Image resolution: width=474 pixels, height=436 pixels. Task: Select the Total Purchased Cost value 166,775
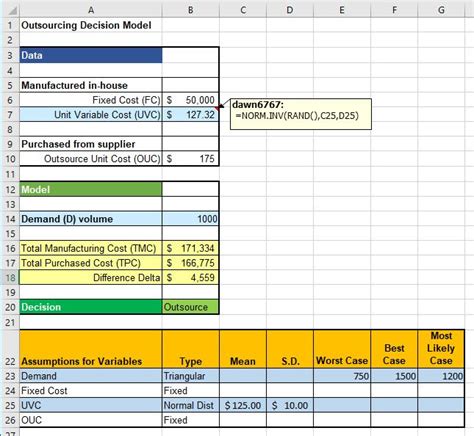(191, 263)
